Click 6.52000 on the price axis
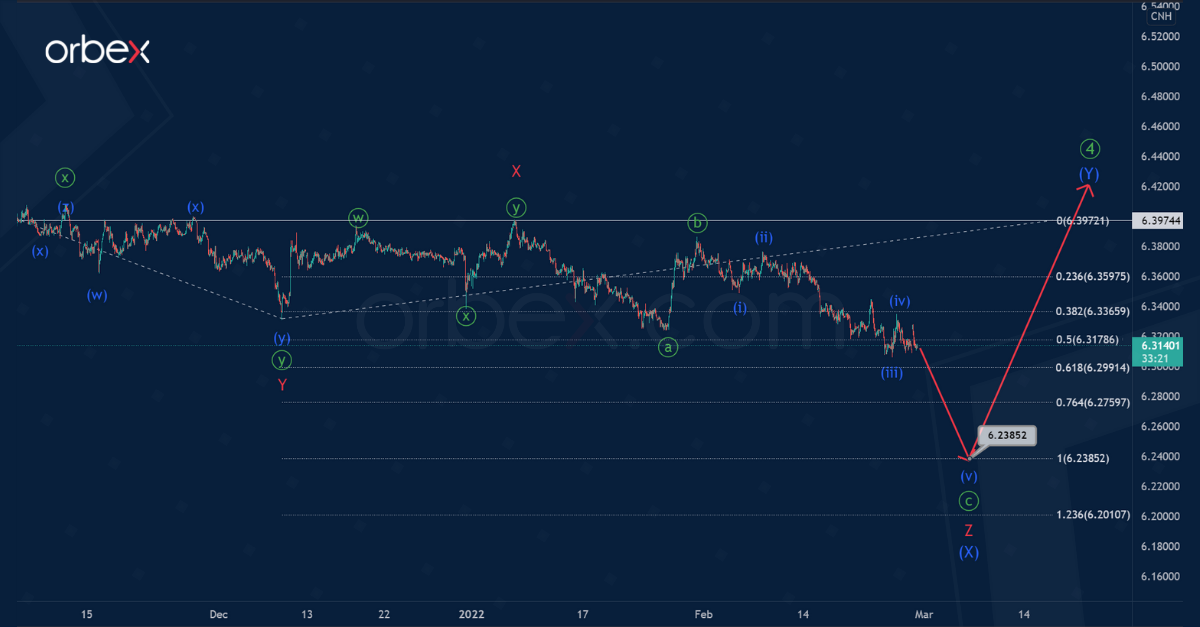This screenshot has width=1200, height=627. 1161,37
